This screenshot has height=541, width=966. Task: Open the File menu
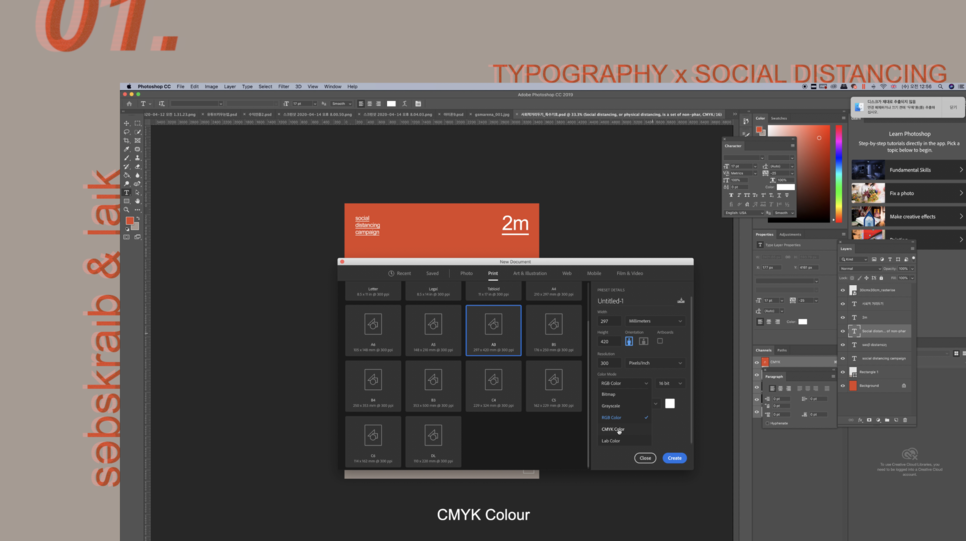pyautogui.click(x=181, y=87)
